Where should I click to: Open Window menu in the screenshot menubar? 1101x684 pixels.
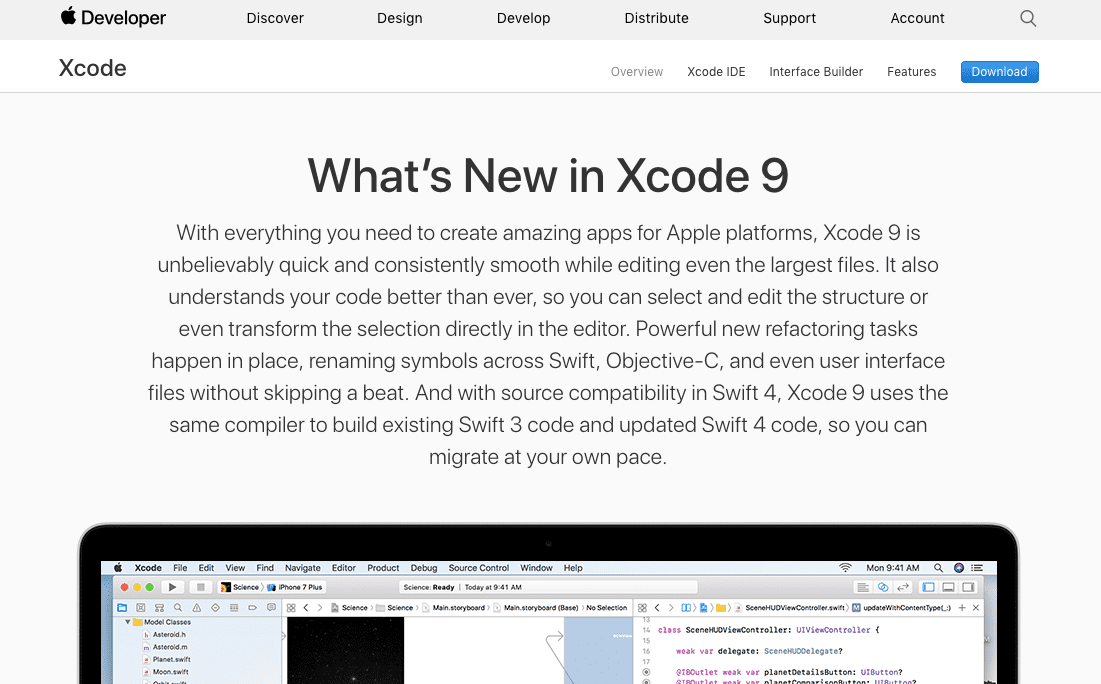point(536,567)
